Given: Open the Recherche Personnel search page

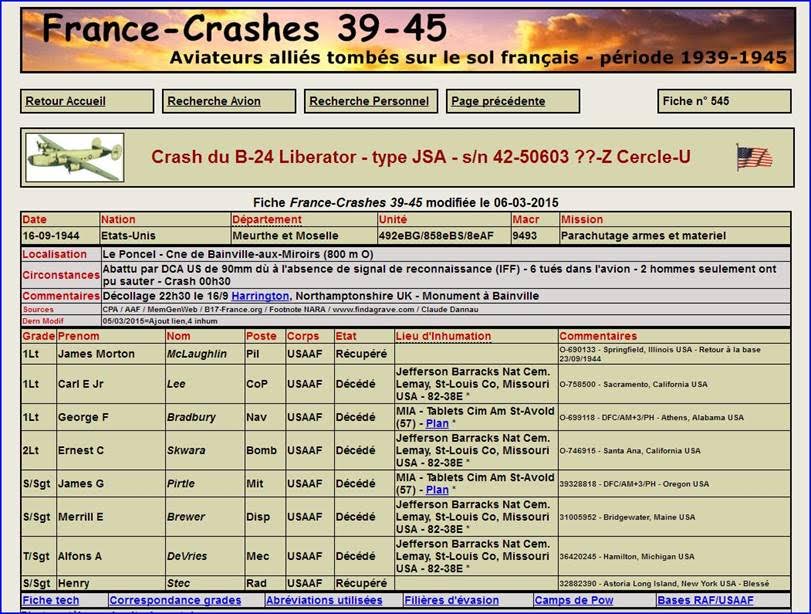Looking at the screenshot, I should coord(369,101).
